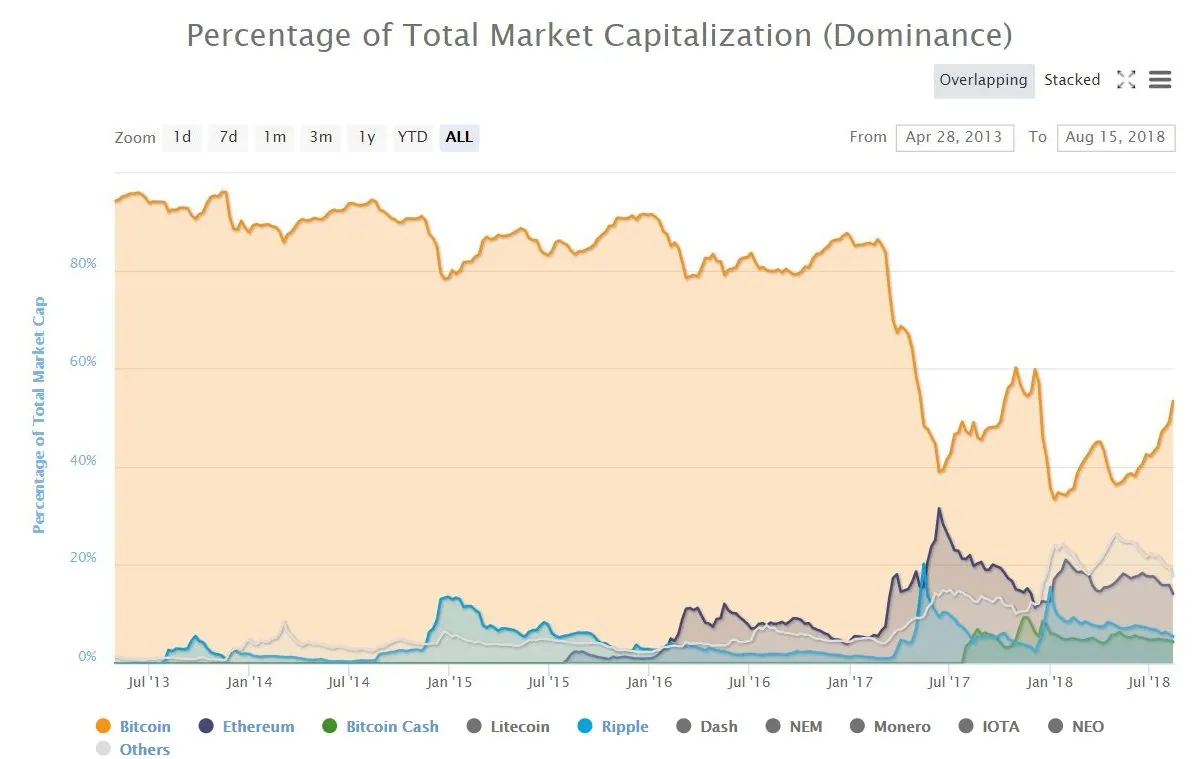Open the chart context menu hamburger icon
The width and height of the screenshot is (1196, 759).
click(1159, 79)
